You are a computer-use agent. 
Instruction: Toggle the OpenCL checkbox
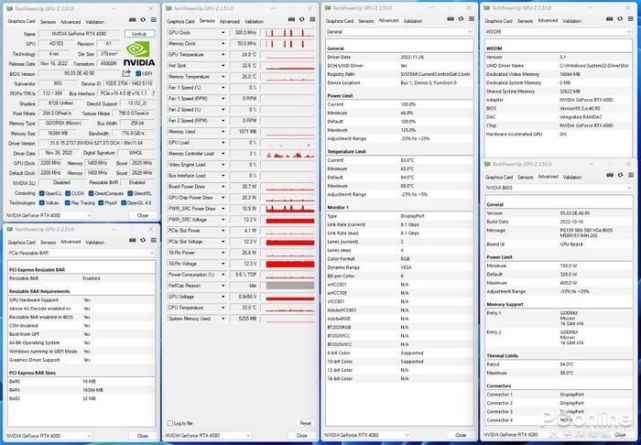[42, 193]
